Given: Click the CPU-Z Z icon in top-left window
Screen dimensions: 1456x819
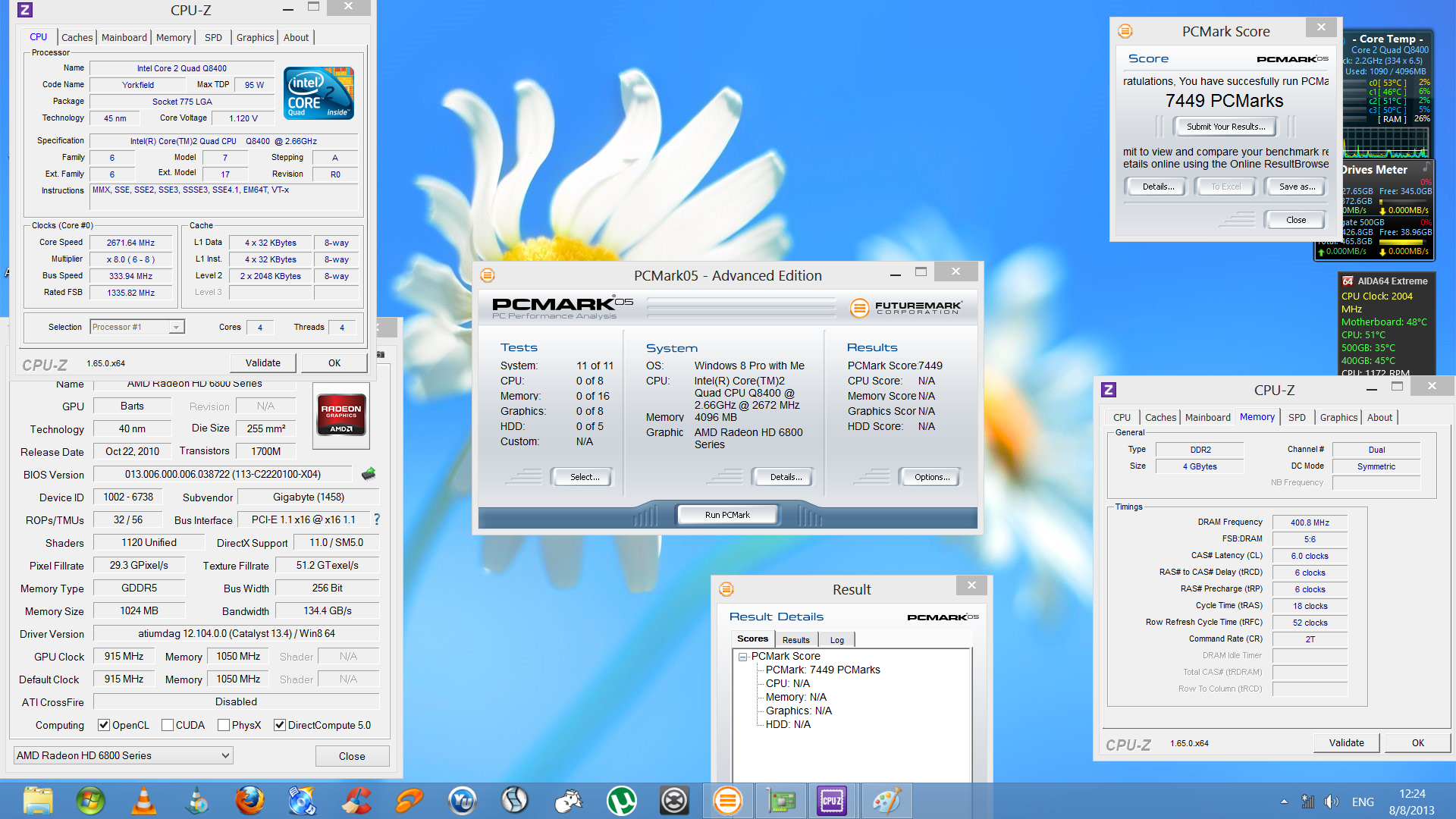Looking at the screenshot, I should click(x=24, y=10).
